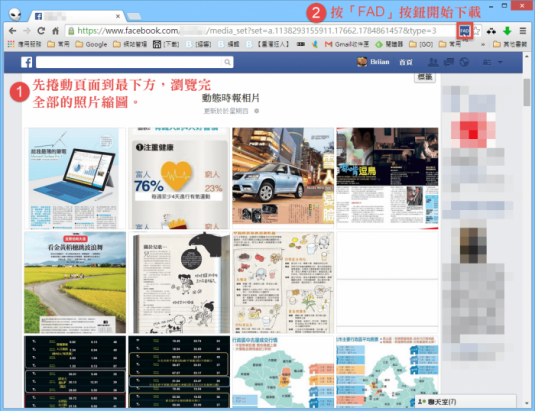Reload the page with the refresh icon
Screen dimensions: 535x411
coord(41,31)
